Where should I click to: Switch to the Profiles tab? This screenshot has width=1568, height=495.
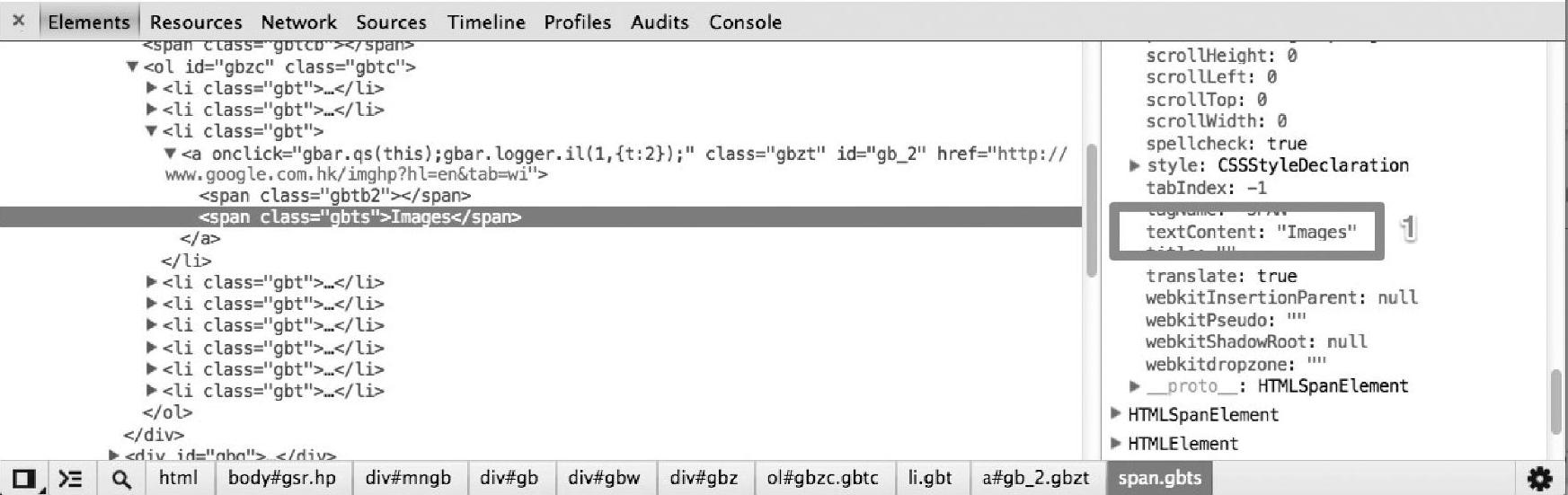point(577,22)
